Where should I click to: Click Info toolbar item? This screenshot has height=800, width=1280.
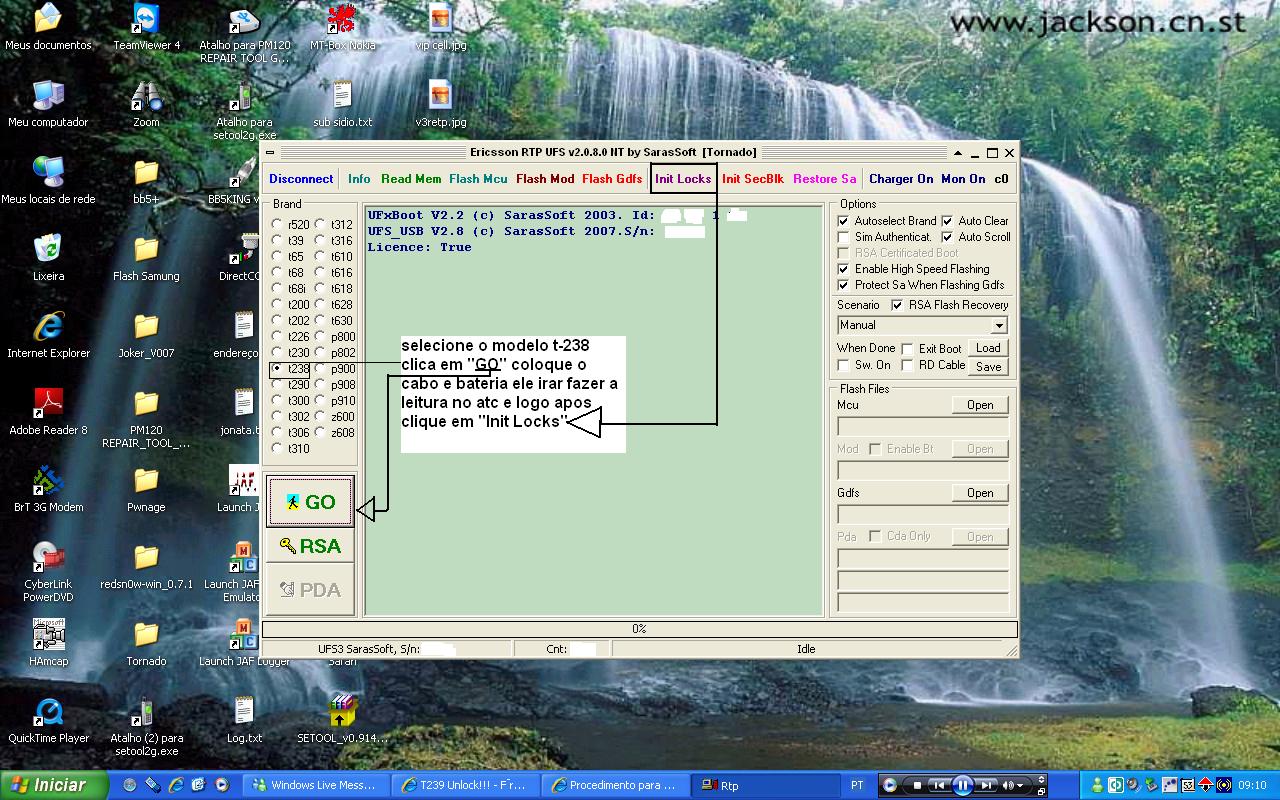359,179
